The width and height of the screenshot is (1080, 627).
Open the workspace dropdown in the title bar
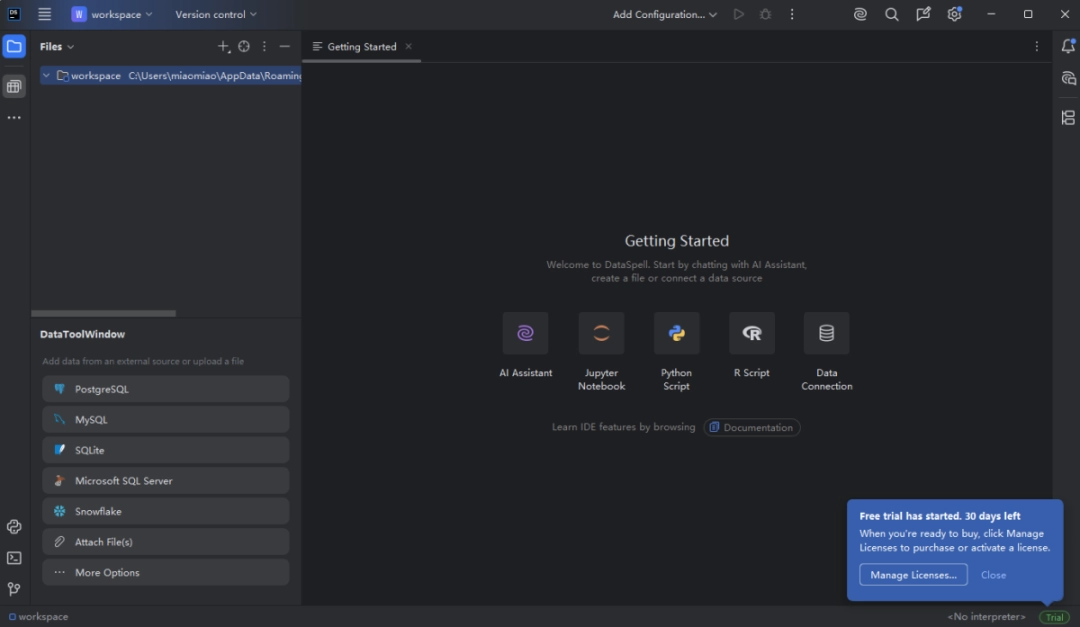[113, 14]
